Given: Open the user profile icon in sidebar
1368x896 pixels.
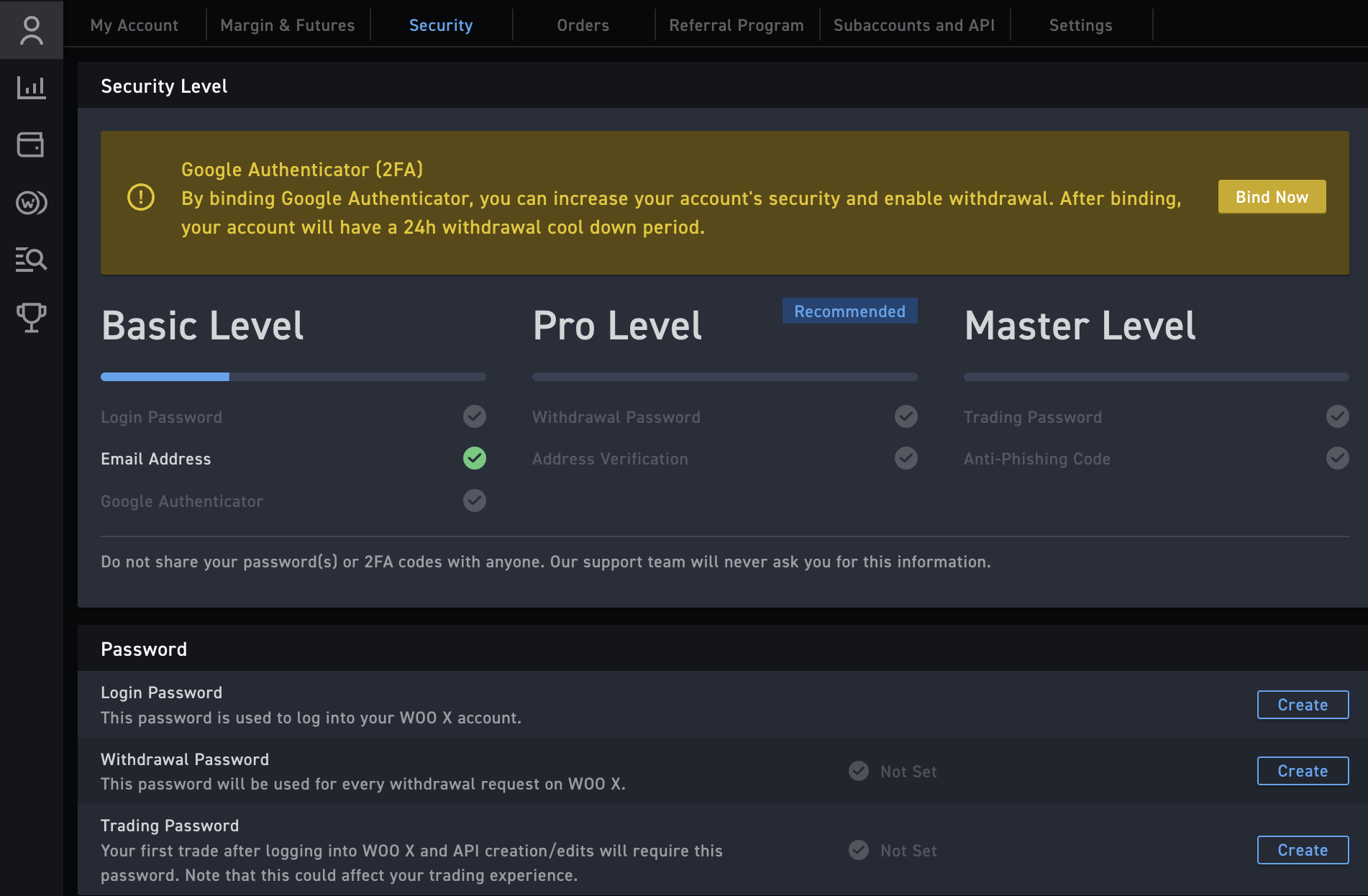Looking at the screenshot, I should click(x=31, y=30).
